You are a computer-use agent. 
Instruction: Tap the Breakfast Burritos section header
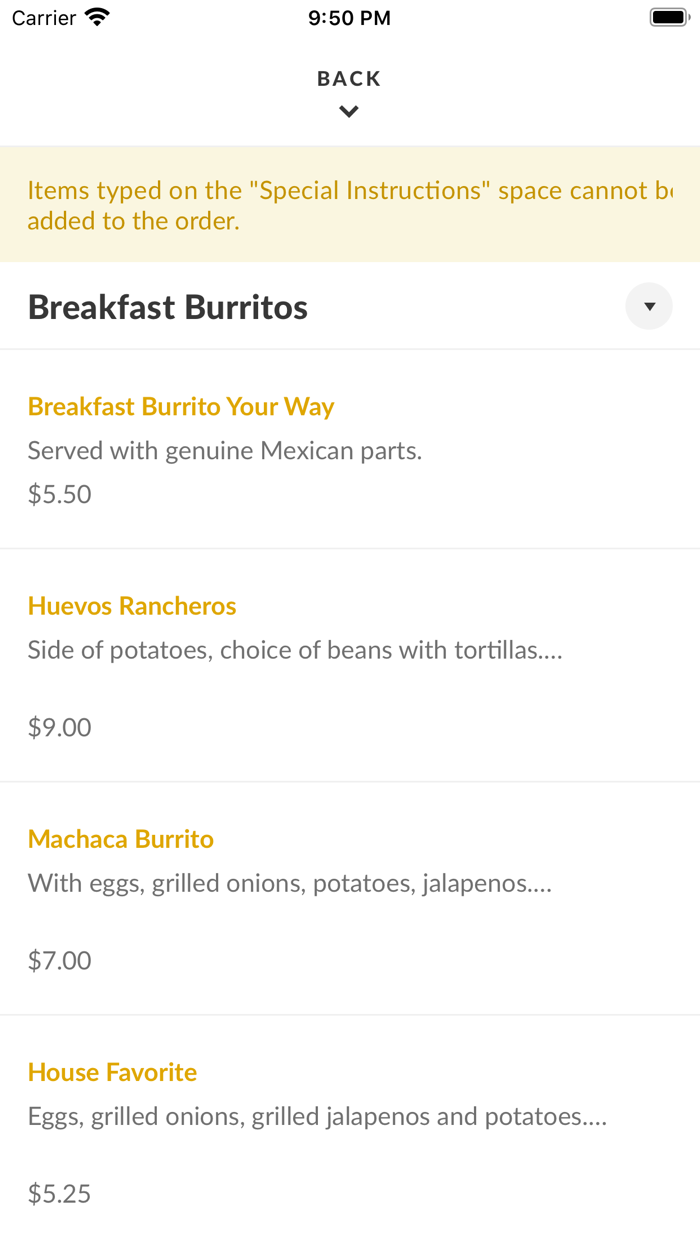tap(167, 307)
